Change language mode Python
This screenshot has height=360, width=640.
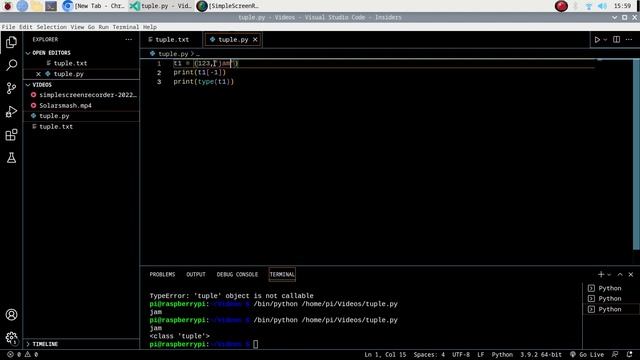[502, 355]
